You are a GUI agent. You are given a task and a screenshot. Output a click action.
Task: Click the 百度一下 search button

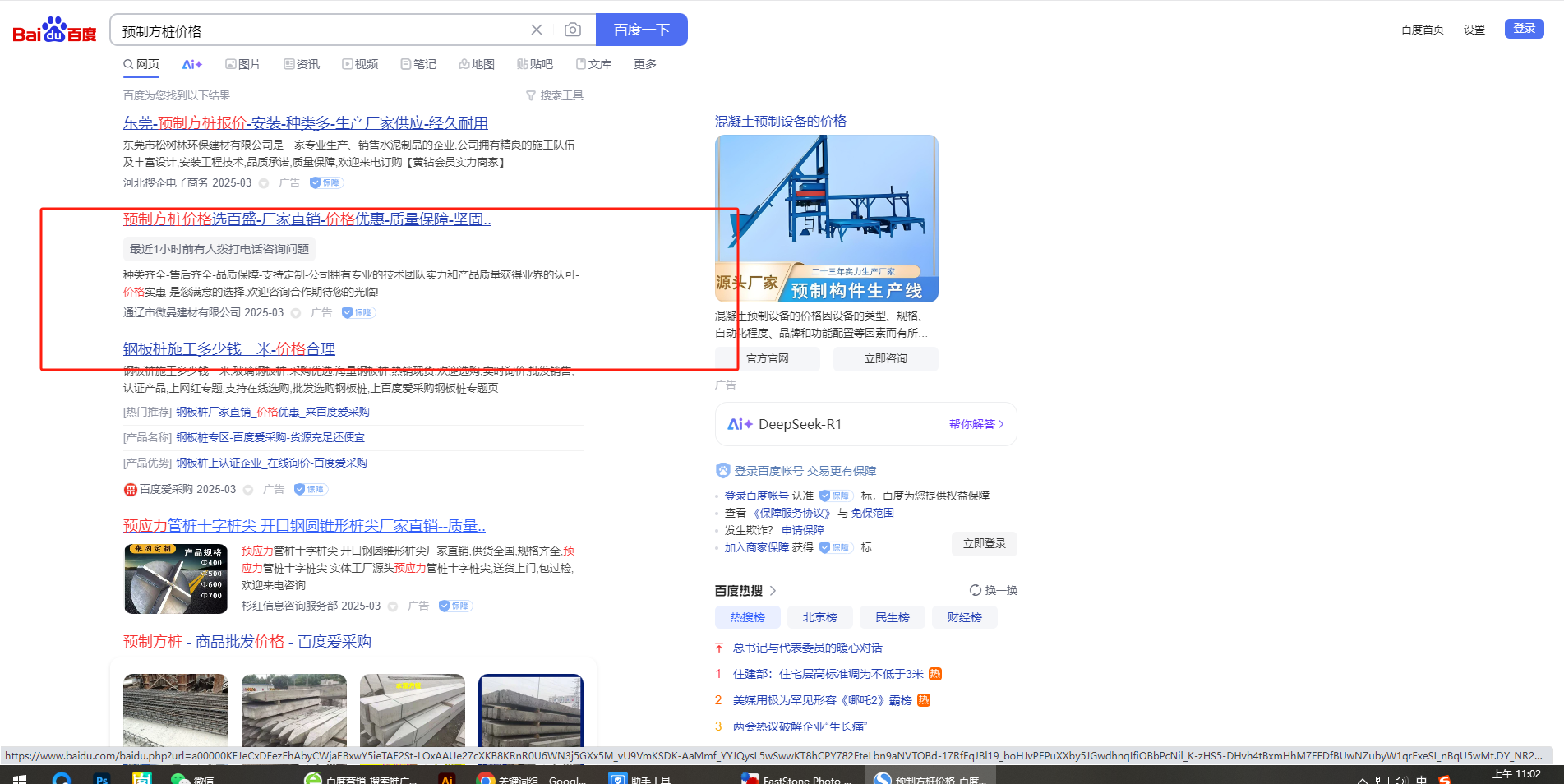tap(642, 30)
